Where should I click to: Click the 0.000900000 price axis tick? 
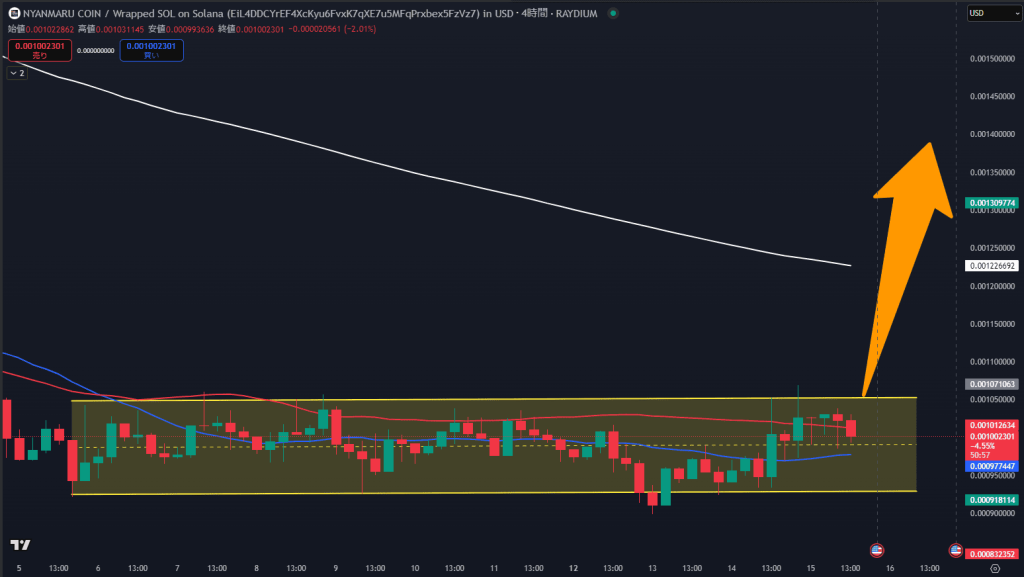point(992,514)
